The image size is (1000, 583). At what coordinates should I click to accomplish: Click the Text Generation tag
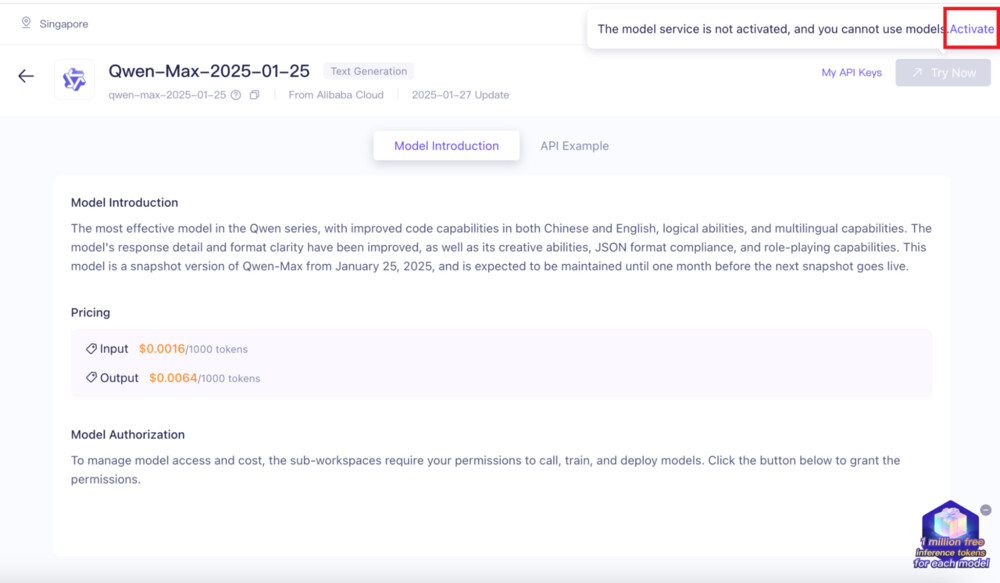coord(368,72)
